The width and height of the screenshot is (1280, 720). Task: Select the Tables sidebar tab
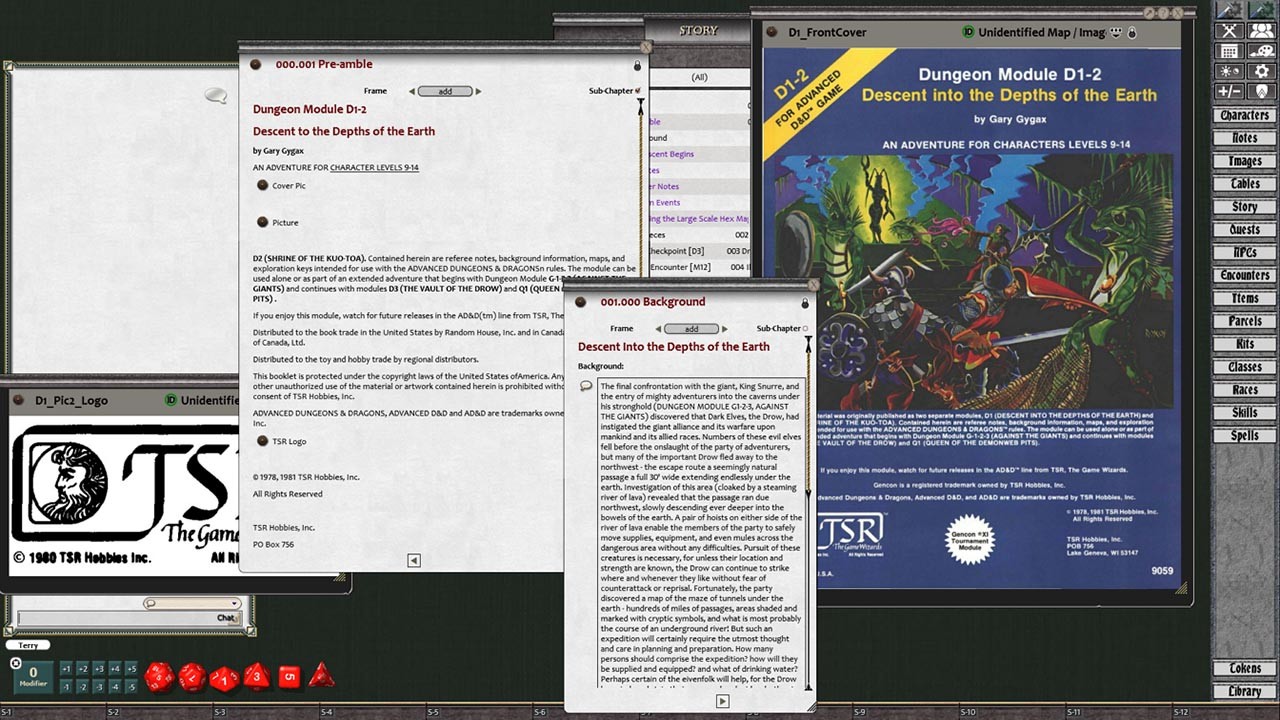click(1243, 183)
